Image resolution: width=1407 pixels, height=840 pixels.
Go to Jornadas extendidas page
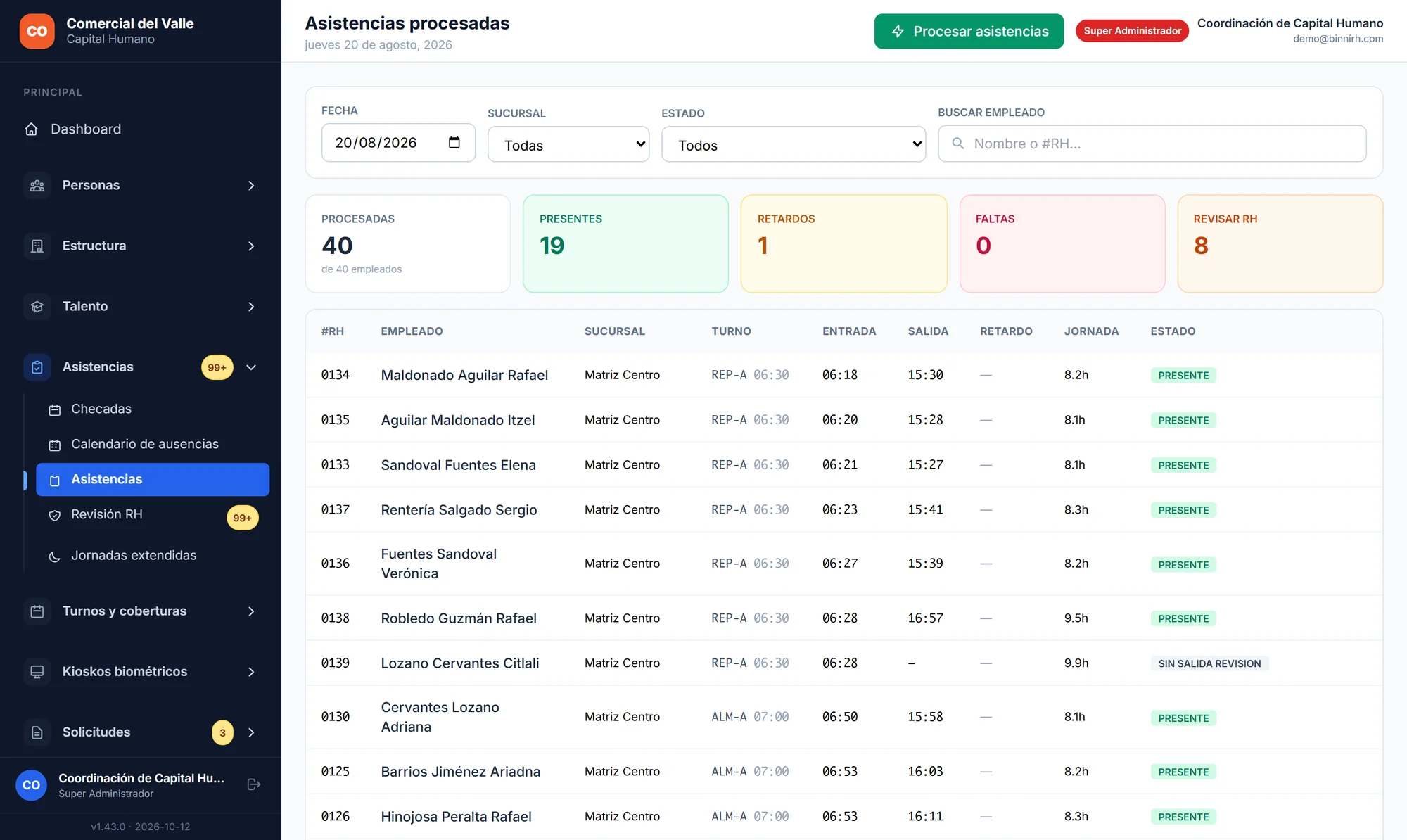153,556
